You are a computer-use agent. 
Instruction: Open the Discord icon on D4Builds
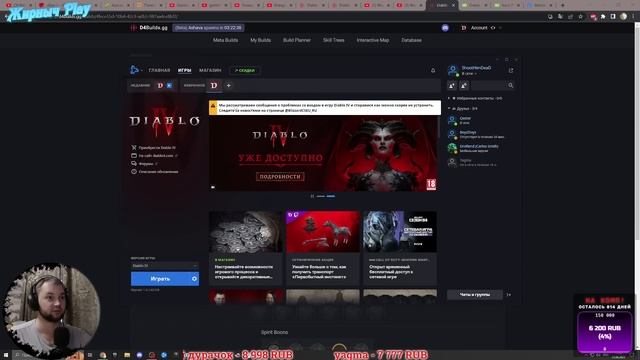[445, 28]
